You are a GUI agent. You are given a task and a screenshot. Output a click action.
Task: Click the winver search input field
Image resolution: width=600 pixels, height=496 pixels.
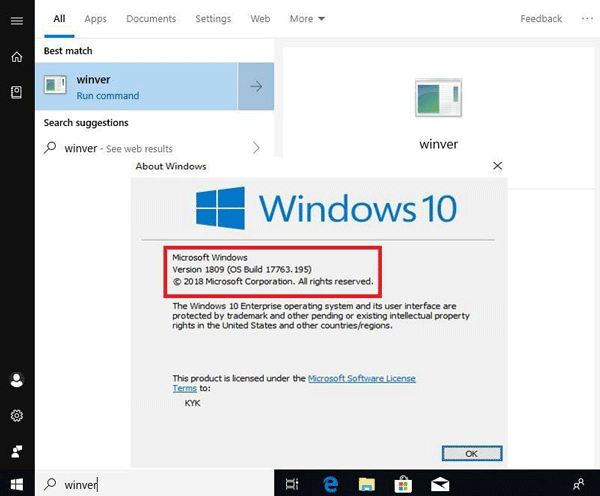click(x=155, y=484)
